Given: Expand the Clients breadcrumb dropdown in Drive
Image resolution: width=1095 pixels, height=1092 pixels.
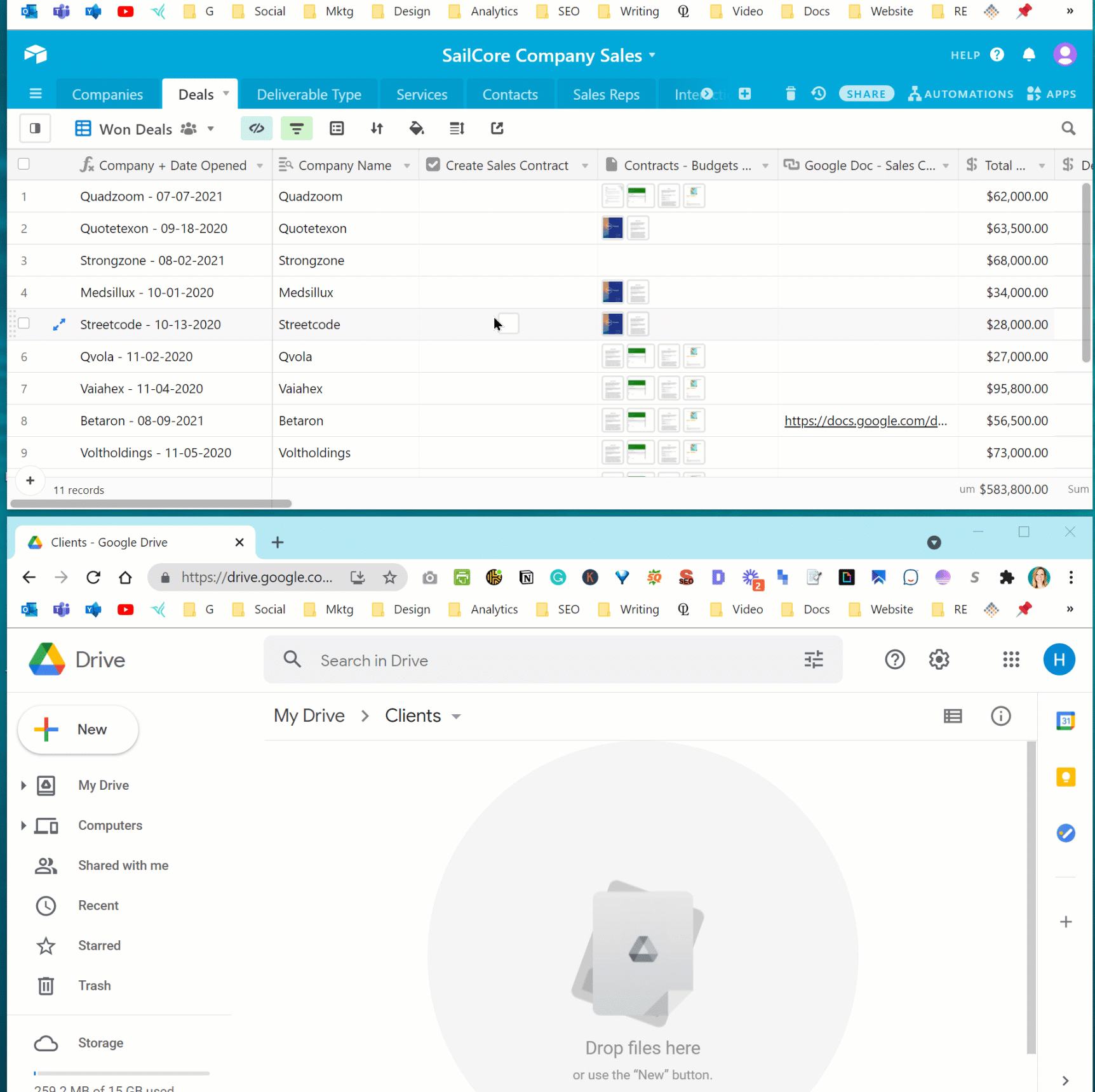Looking at the screenshot, I should coord(457,716).
